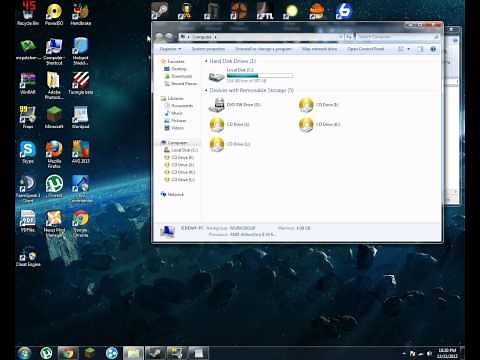Click the Computer address bar
The width and height of the screenshot is (480, 360).
(x=261, y=37)
